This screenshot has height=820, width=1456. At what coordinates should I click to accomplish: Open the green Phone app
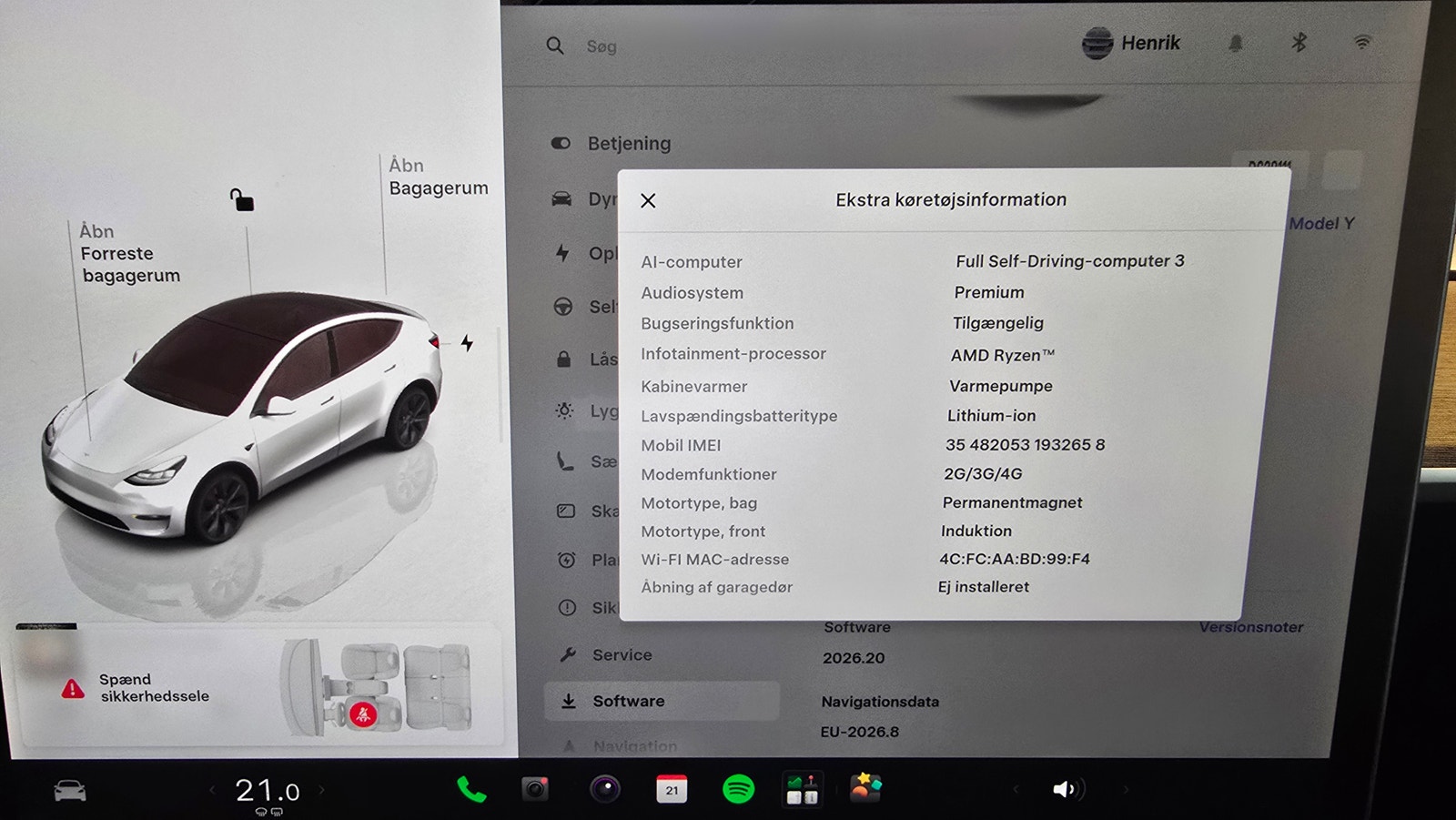[x=471, y=789]
